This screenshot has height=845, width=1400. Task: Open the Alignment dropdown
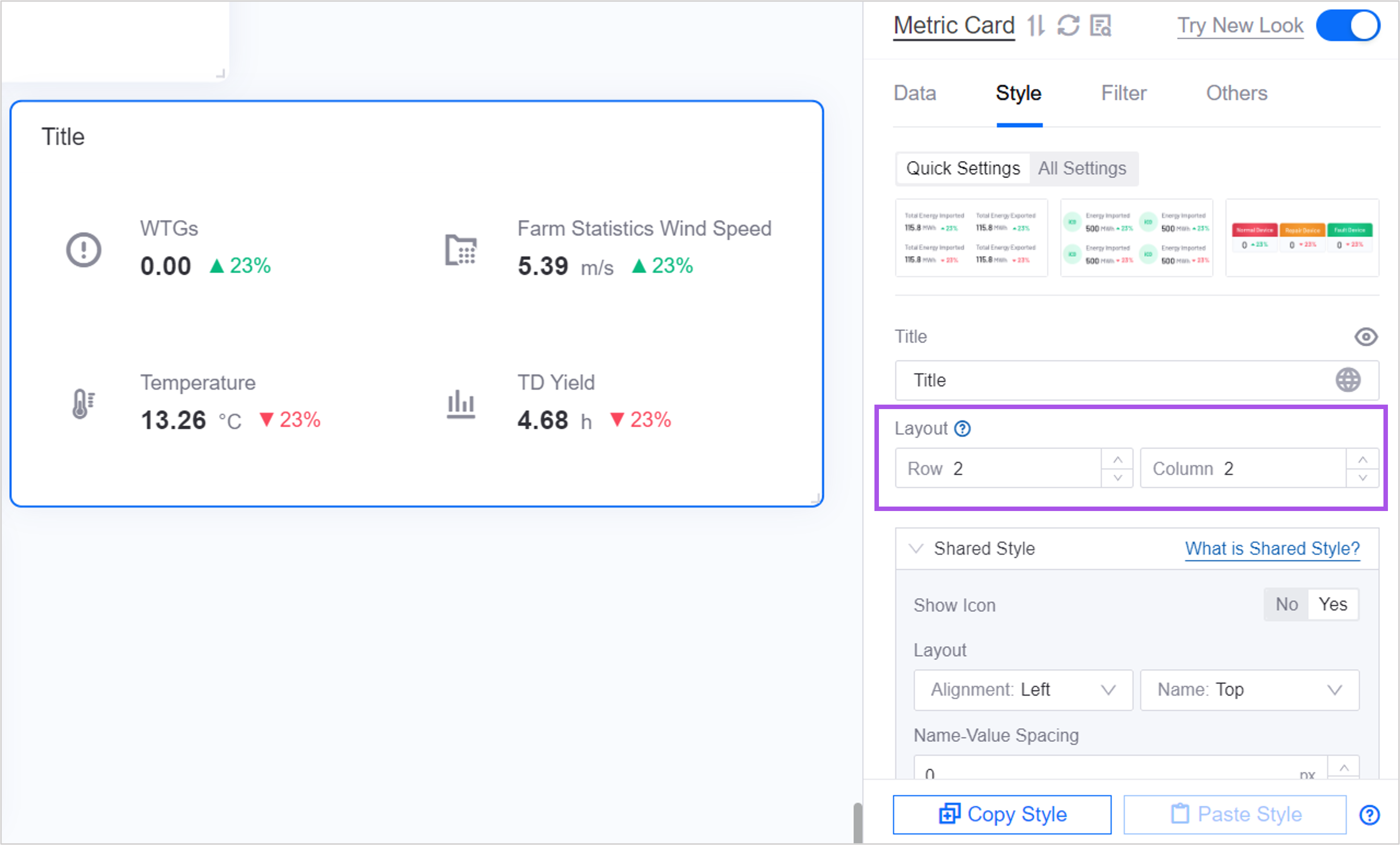tap(1023, 689)
